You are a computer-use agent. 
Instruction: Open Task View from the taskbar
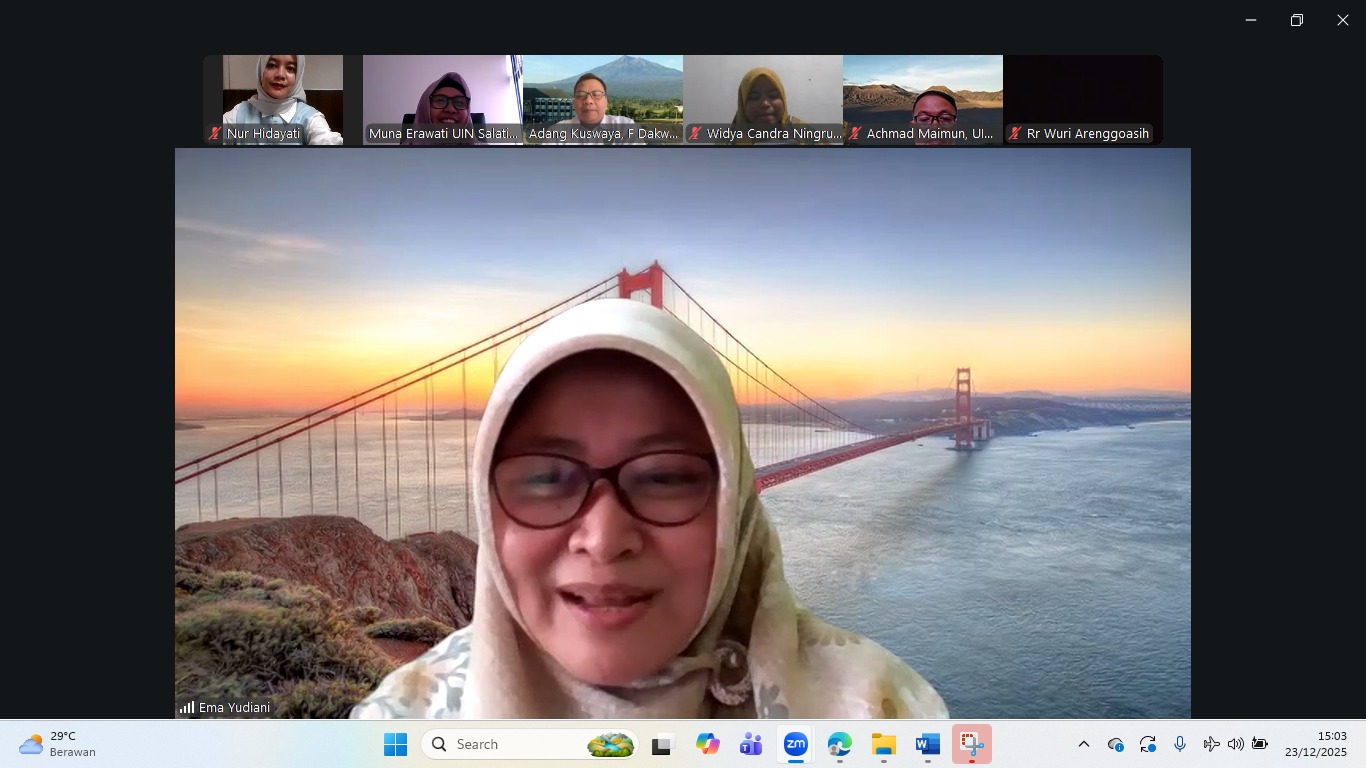click(x=662, y=744)
